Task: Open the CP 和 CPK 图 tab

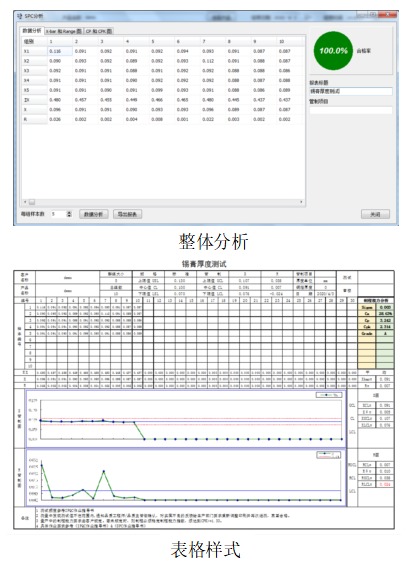Action: pos(99,31)
